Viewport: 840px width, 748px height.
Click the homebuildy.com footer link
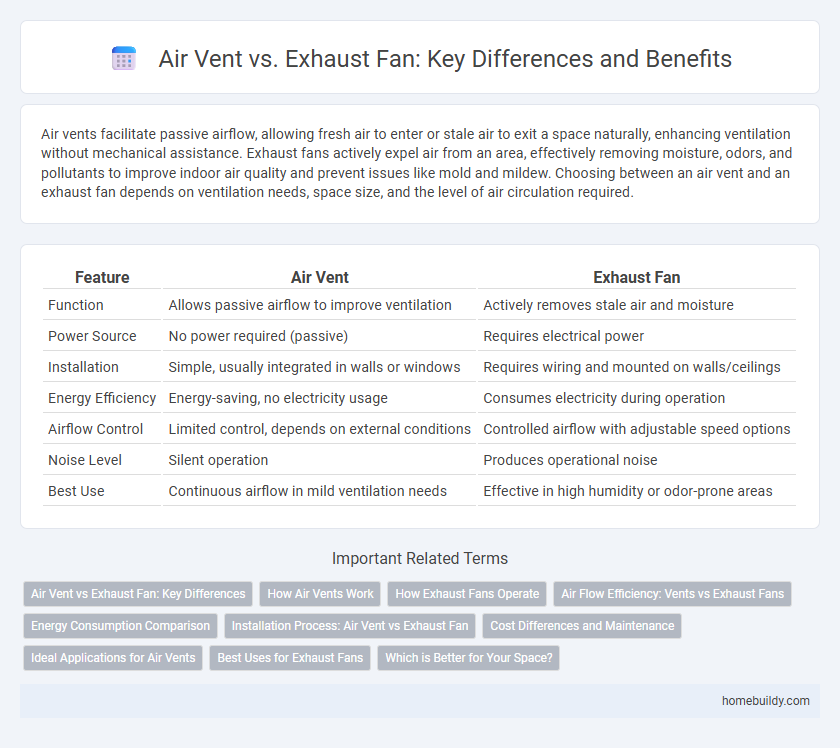765,701
